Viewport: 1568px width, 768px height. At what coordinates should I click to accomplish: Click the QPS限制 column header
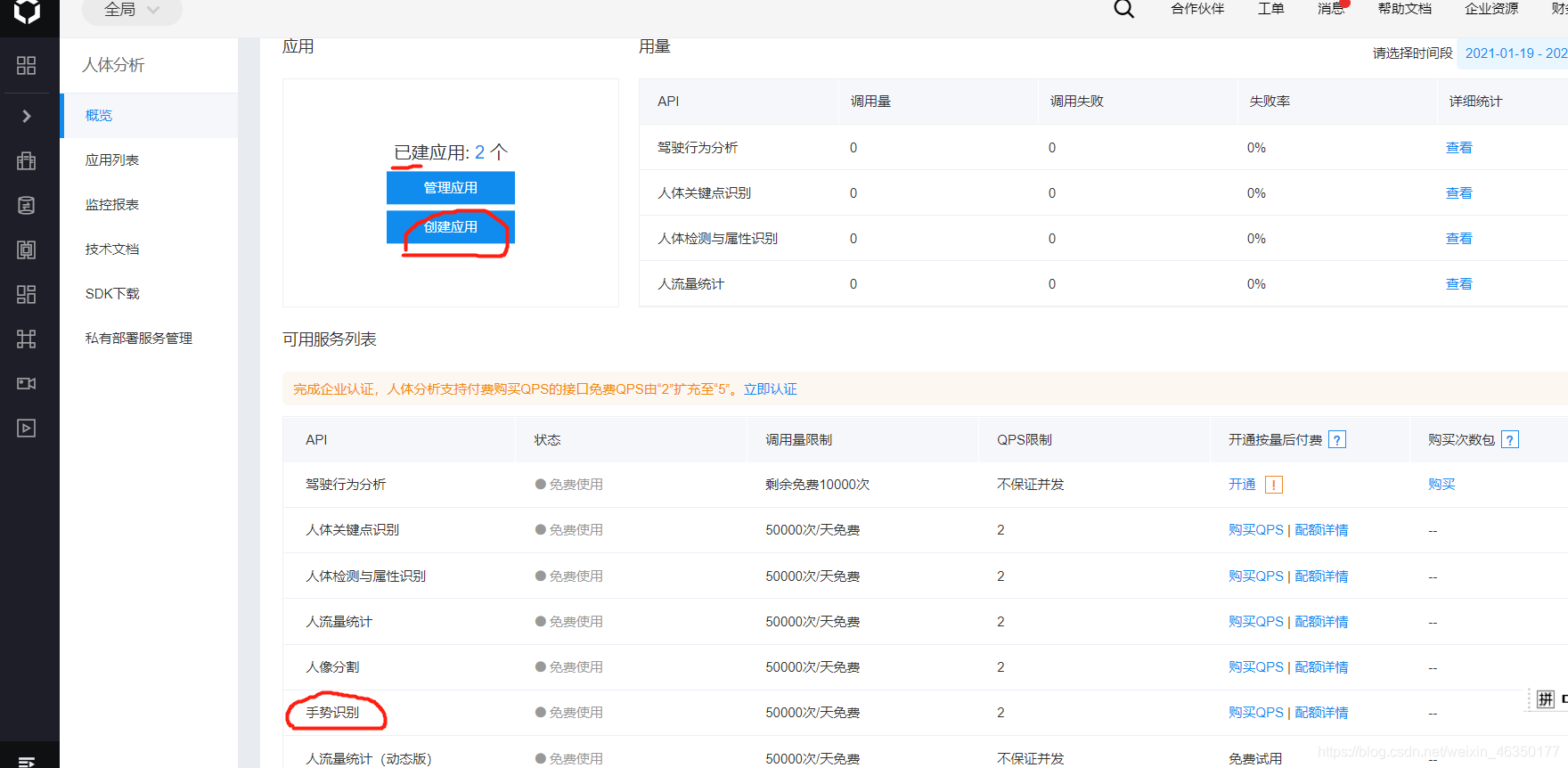(1025, 440)
